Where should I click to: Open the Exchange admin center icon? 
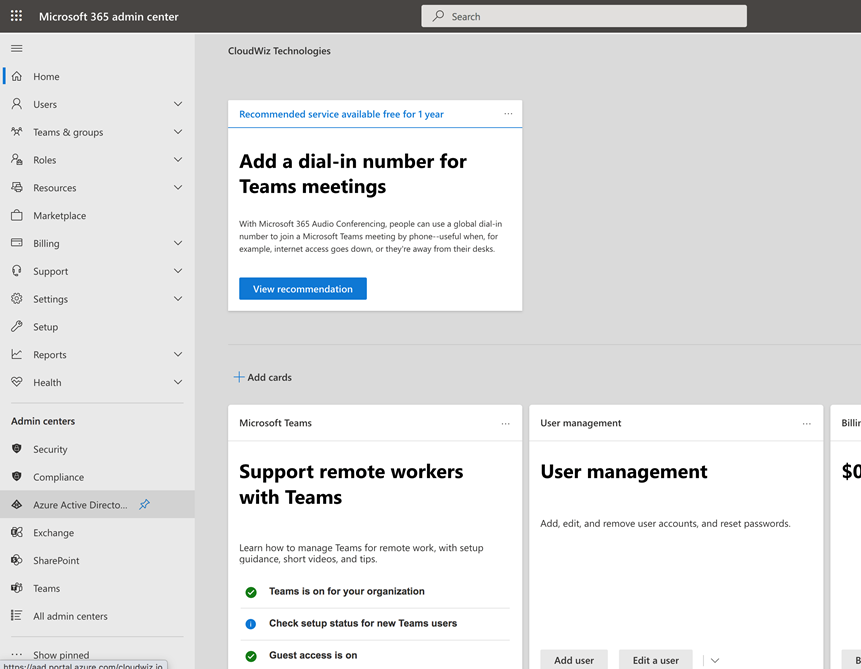coord(16,533)
